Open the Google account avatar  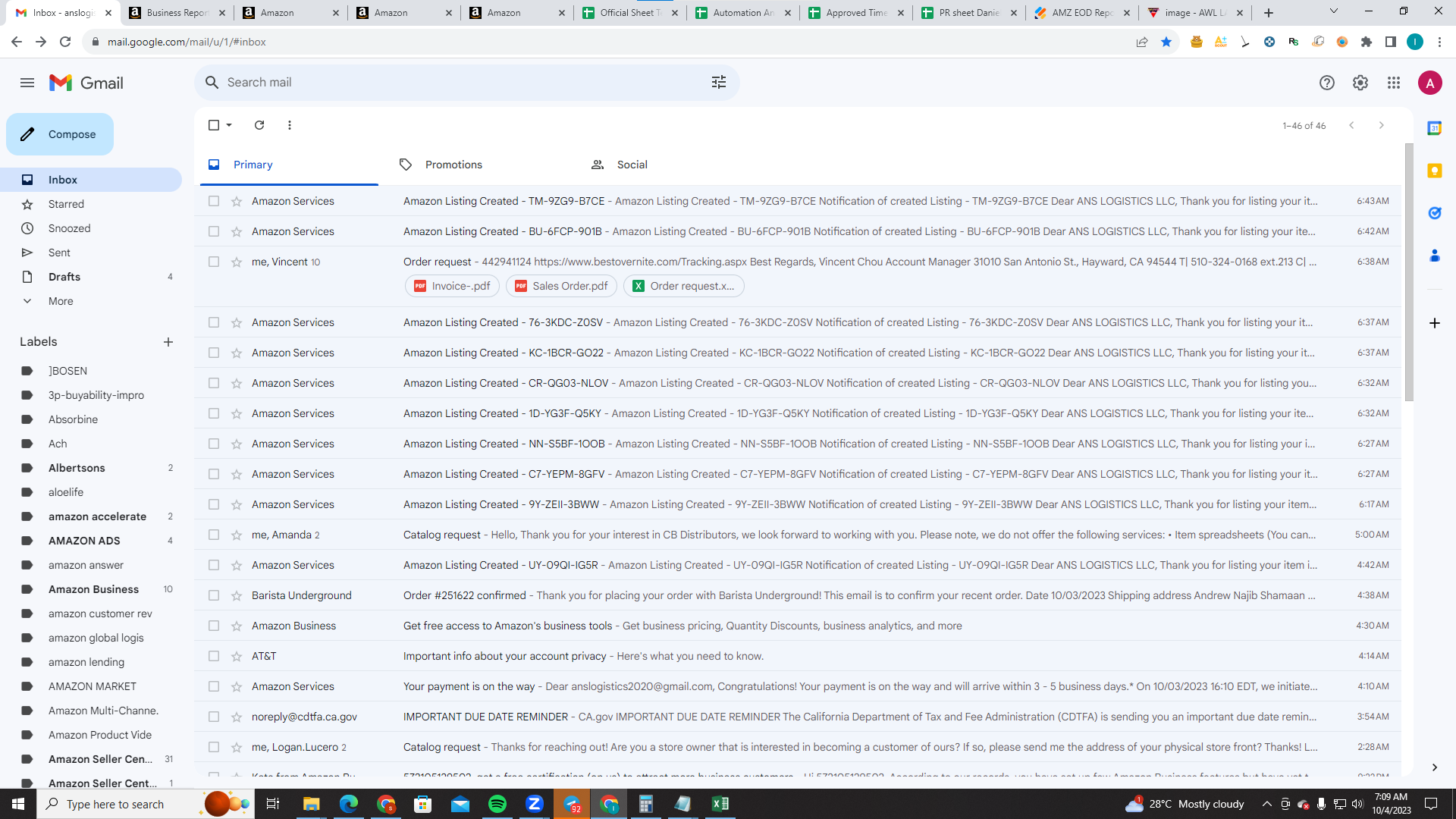click(1430, 83)
